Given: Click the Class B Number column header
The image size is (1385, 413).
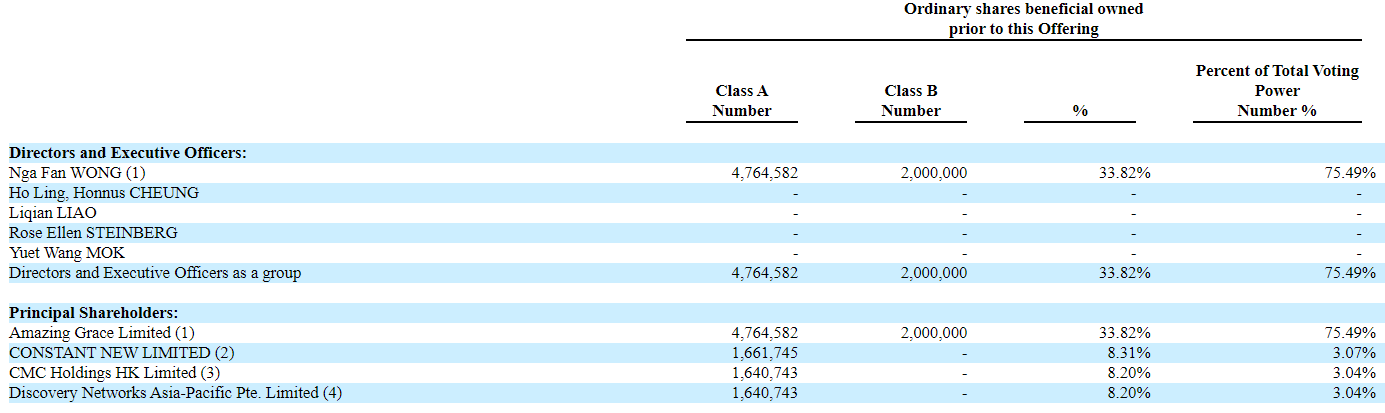Looking at the screenshot, I should 910,101.
